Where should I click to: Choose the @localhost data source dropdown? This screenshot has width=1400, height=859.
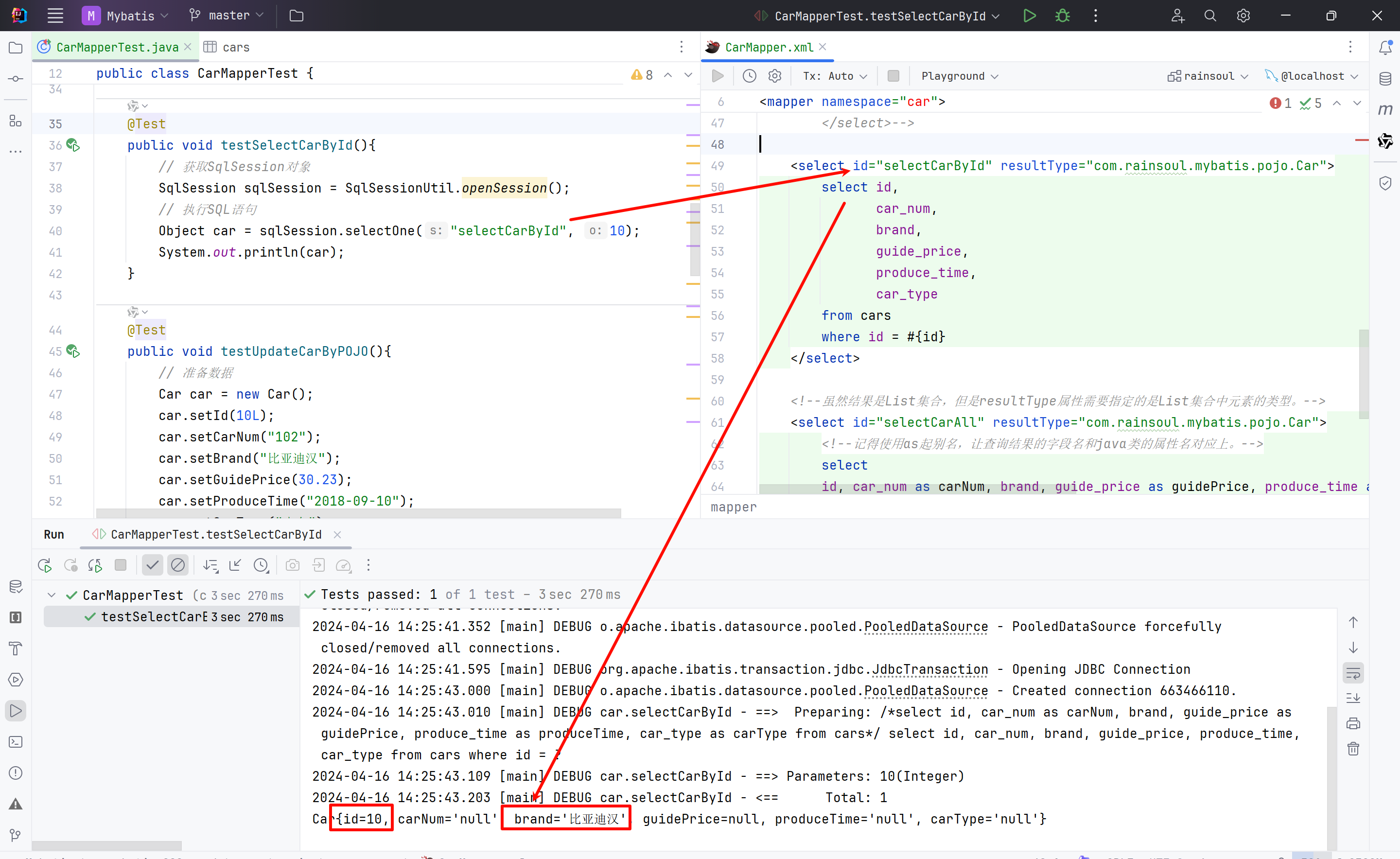1312,76
